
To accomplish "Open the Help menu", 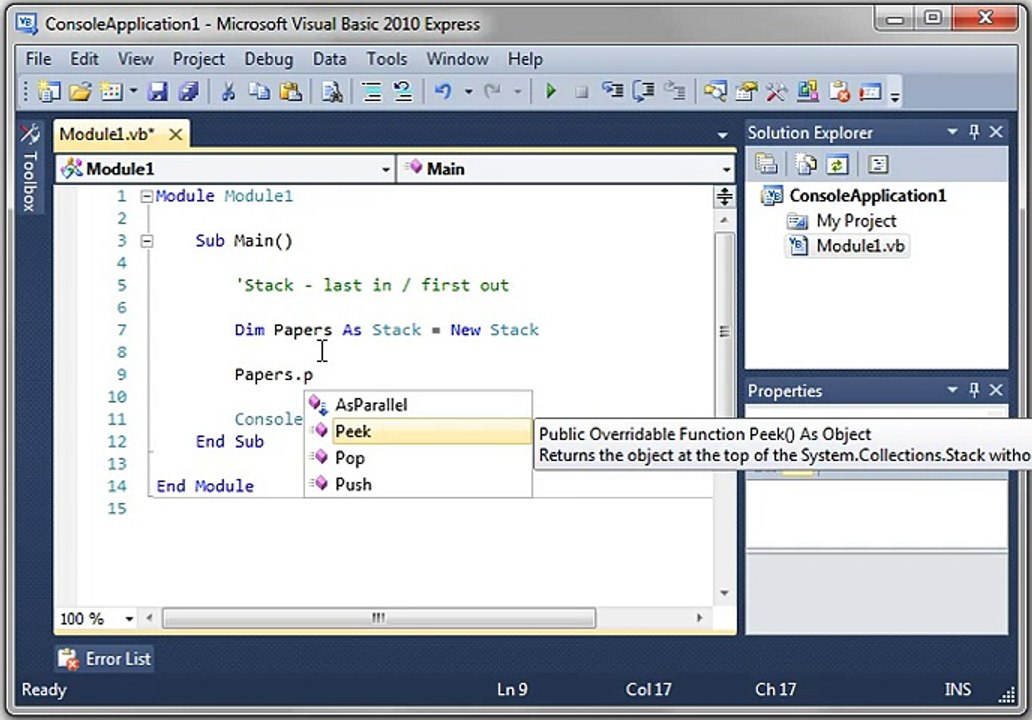I will click(x=525, y=59).
